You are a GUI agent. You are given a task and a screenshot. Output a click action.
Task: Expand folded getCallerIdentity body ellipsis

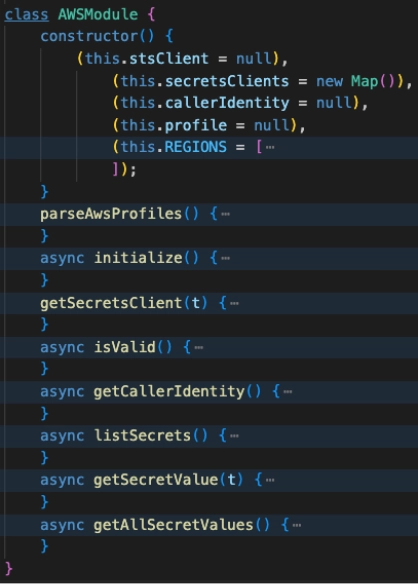[x=288, y=392]
